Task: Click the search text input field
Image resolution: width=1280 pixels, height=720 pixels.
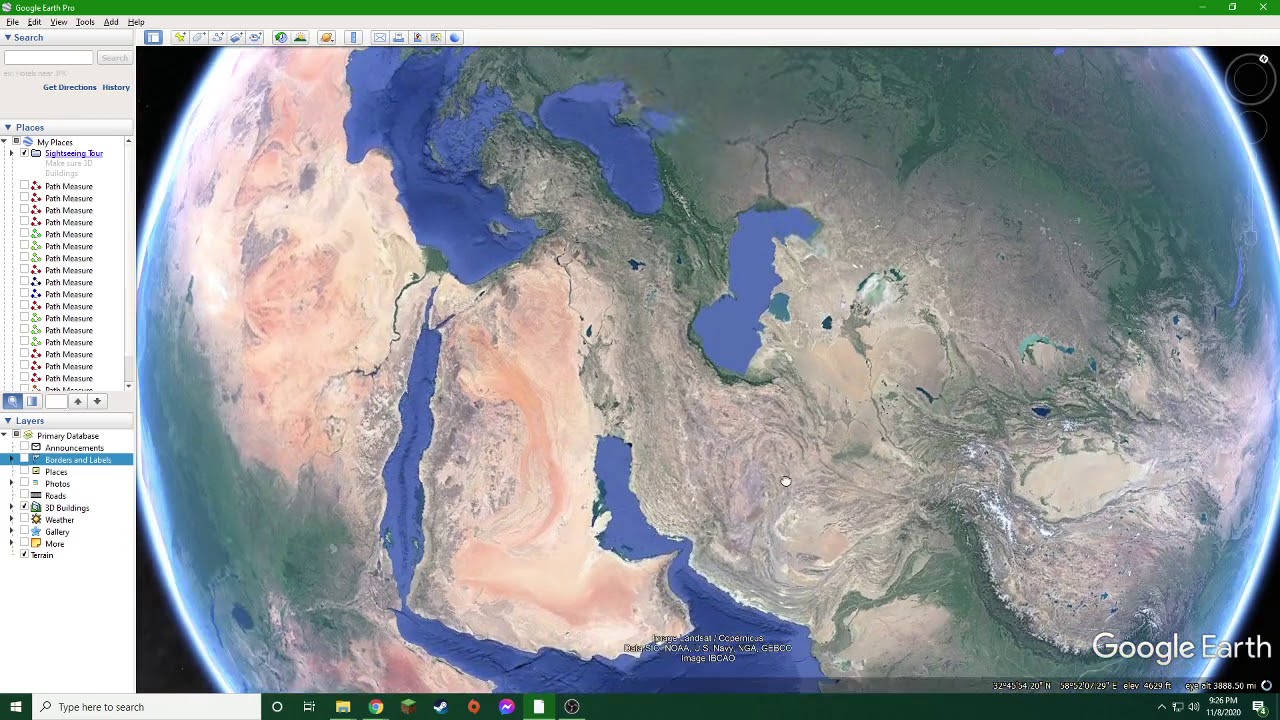Action: click(x=48, y=58)
